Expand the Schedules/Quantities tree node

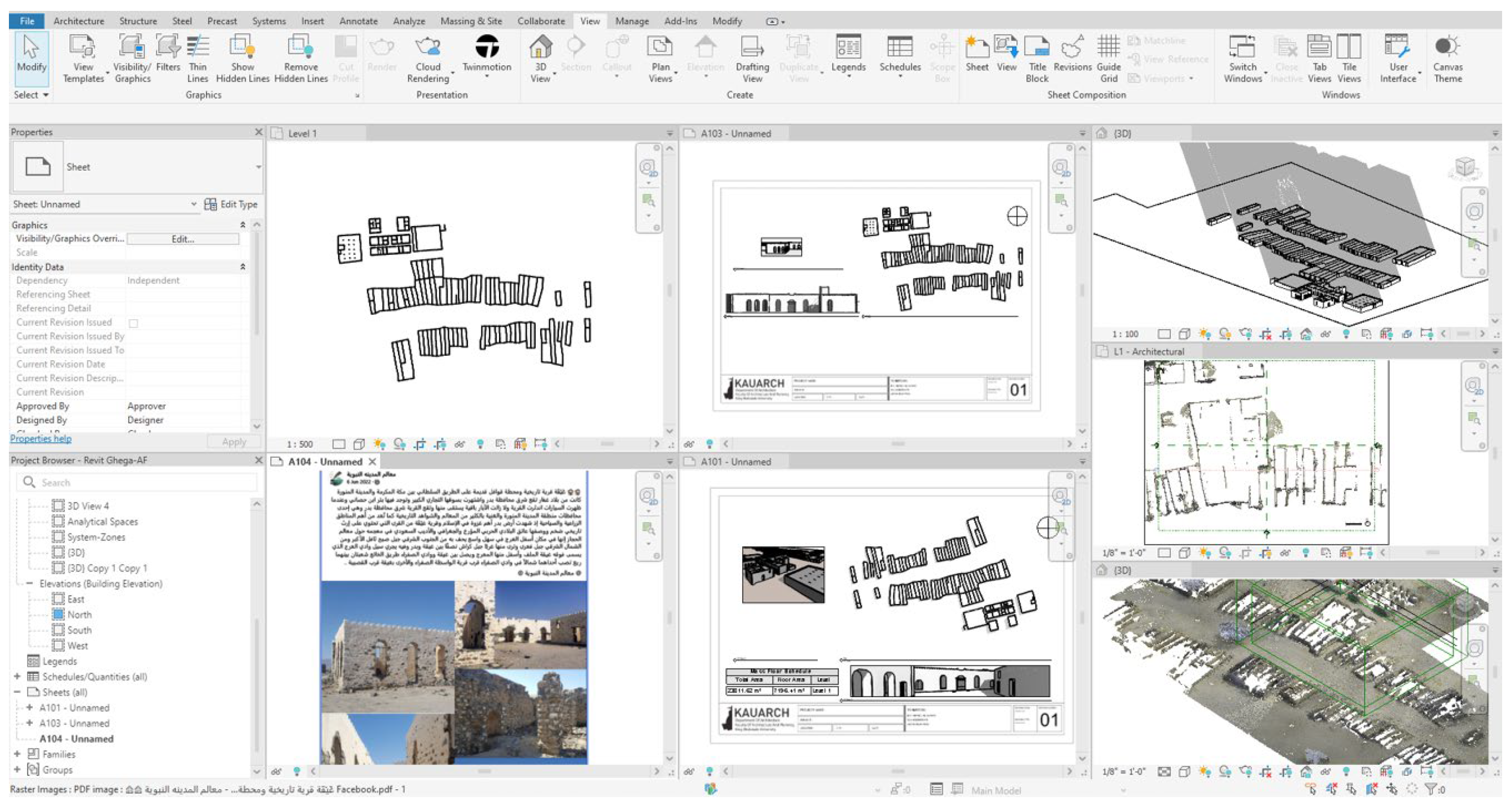[x=17, y=676]
